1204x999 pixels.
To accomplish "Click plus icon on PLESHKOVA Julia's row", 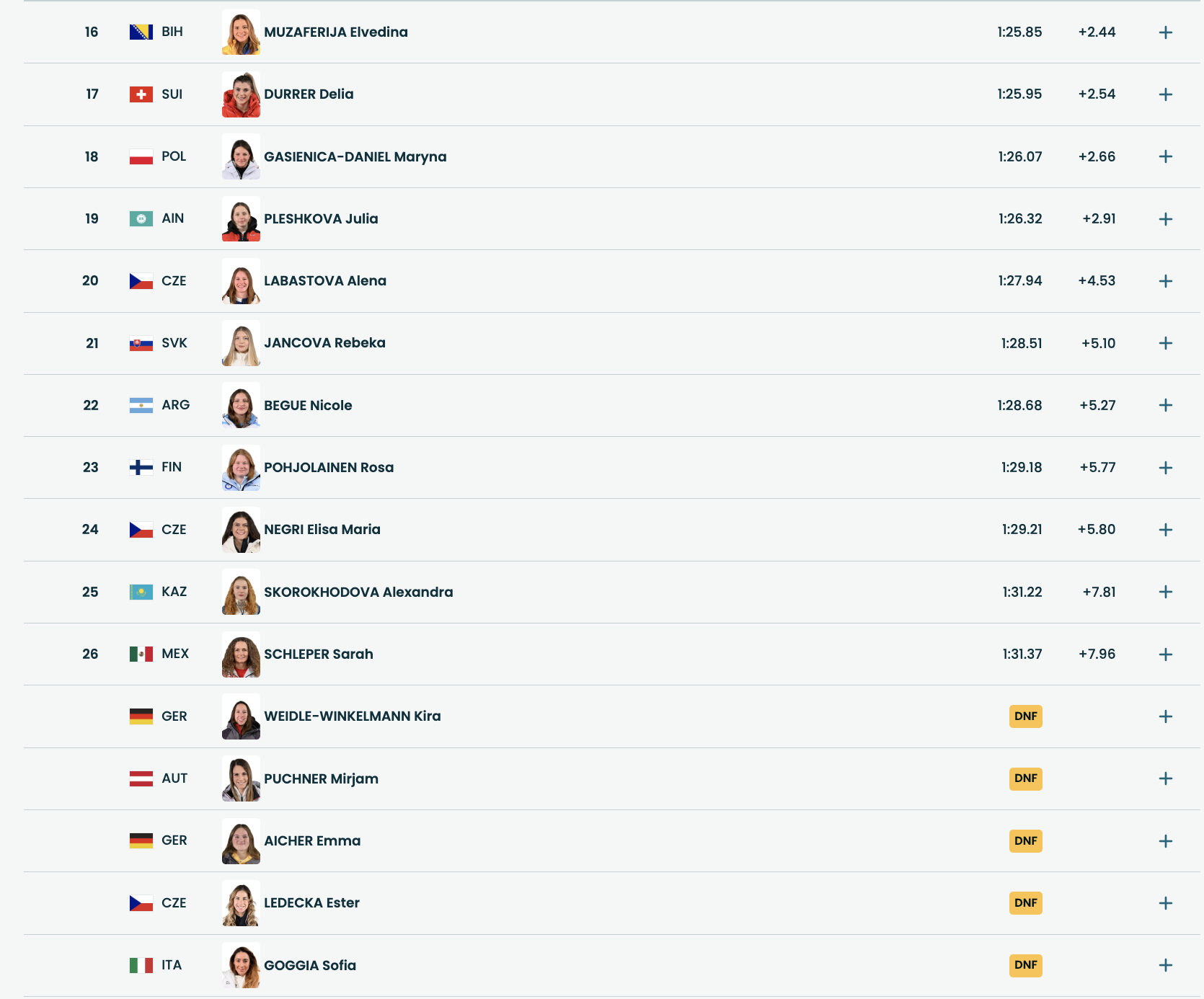I will pyautogui.click(x=1165, y=219).
